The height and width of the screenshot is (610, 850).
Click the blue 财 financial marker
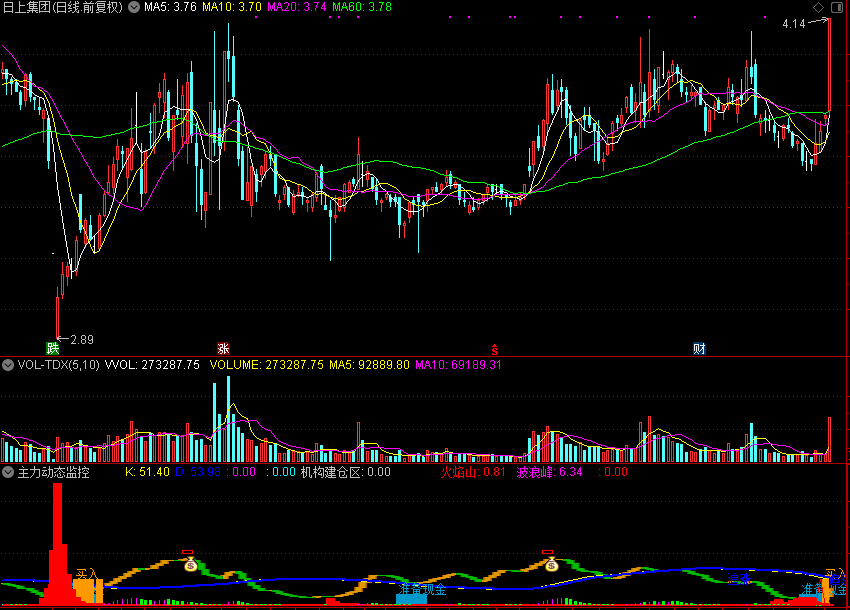click(699, 349)
